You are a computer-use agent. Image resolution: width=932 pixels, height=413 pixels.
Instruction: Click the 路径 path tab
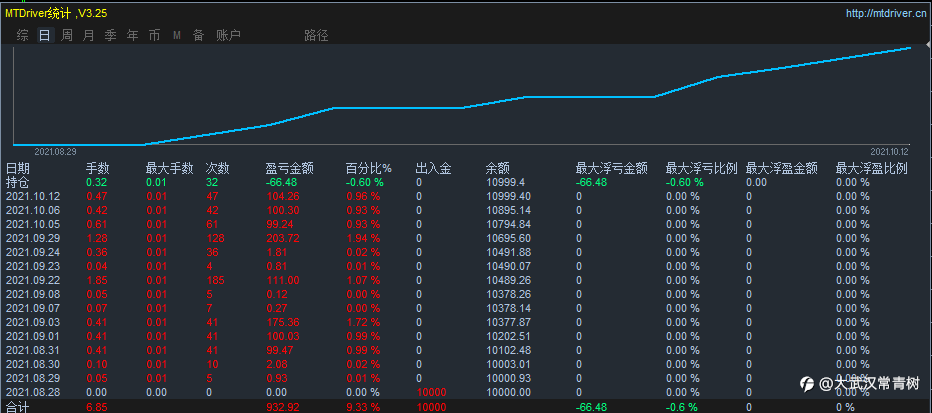click(x=316, y=36)
